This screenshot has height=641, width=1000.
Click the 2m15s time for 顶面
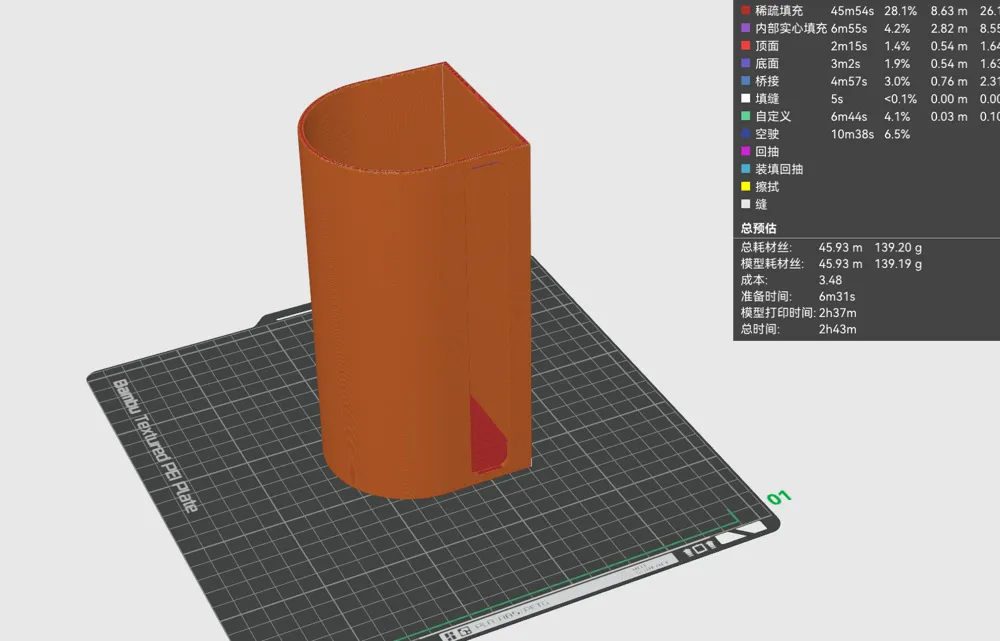click(x=849, y=46)
